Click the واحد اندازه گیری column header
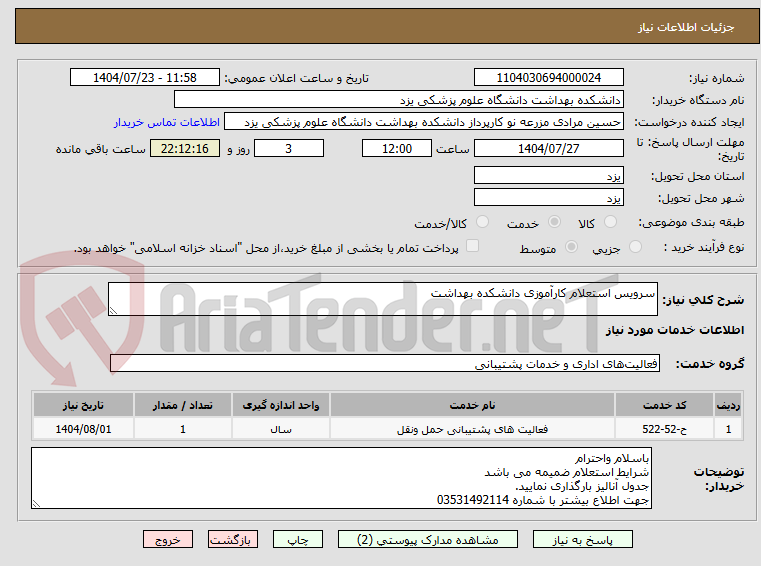Screen dimensions: 761x566 pos(281,405)
